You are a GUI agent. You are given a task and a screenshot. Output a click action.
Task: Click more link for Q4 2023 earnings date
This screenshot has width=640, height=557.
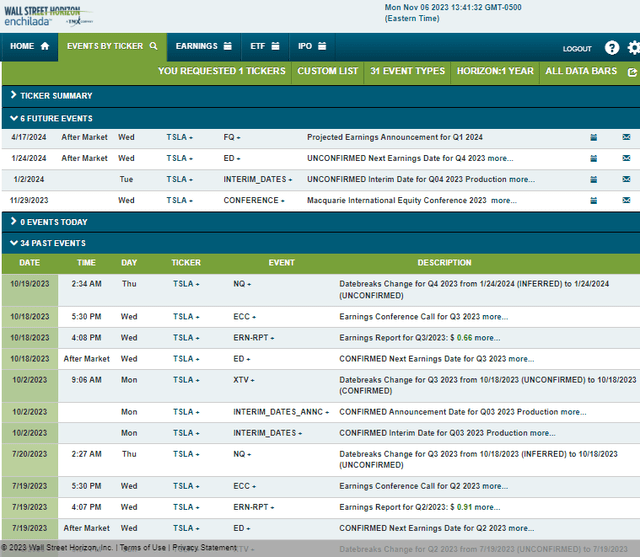tap(501, 158)
